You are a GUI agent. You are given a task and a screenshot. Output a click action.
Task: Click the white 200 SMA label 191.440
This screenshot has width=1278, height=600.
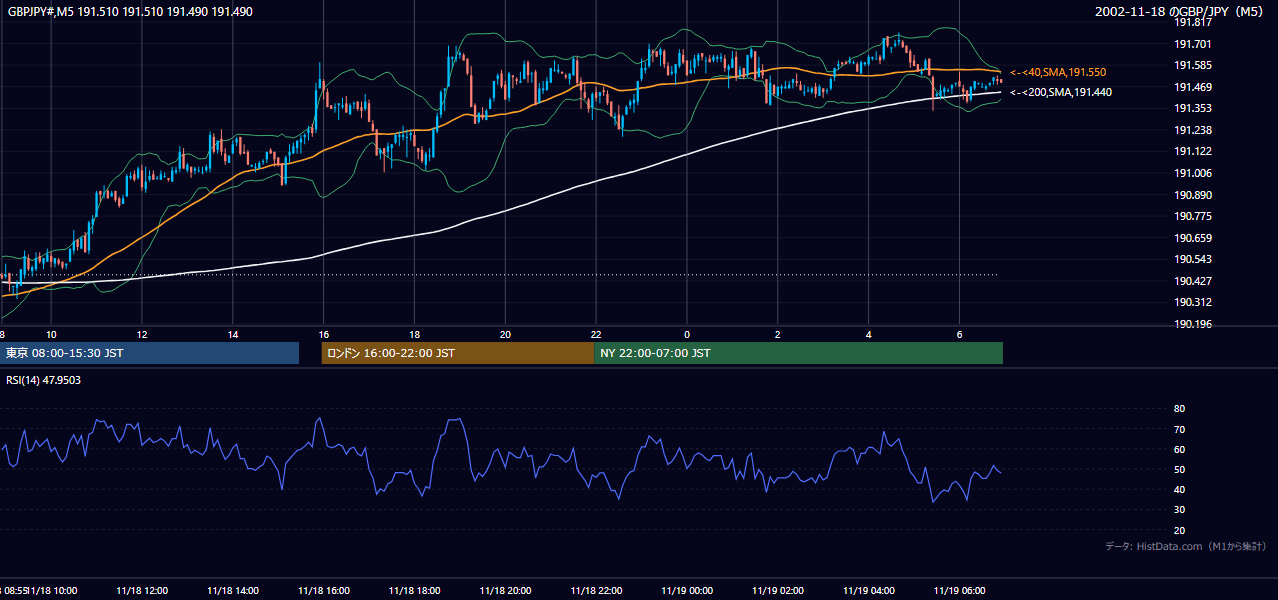[x=1061, y=92]
